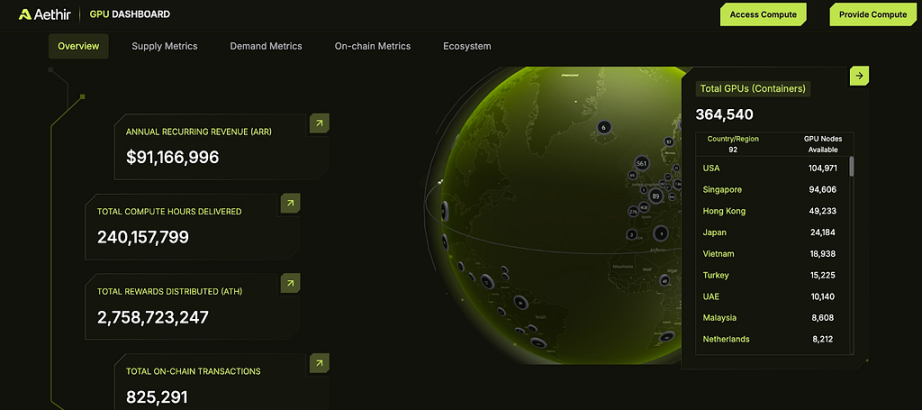Click the Total GPUs (Containers) label
This screenshot has width=922, height=410.
click(753, 89)
